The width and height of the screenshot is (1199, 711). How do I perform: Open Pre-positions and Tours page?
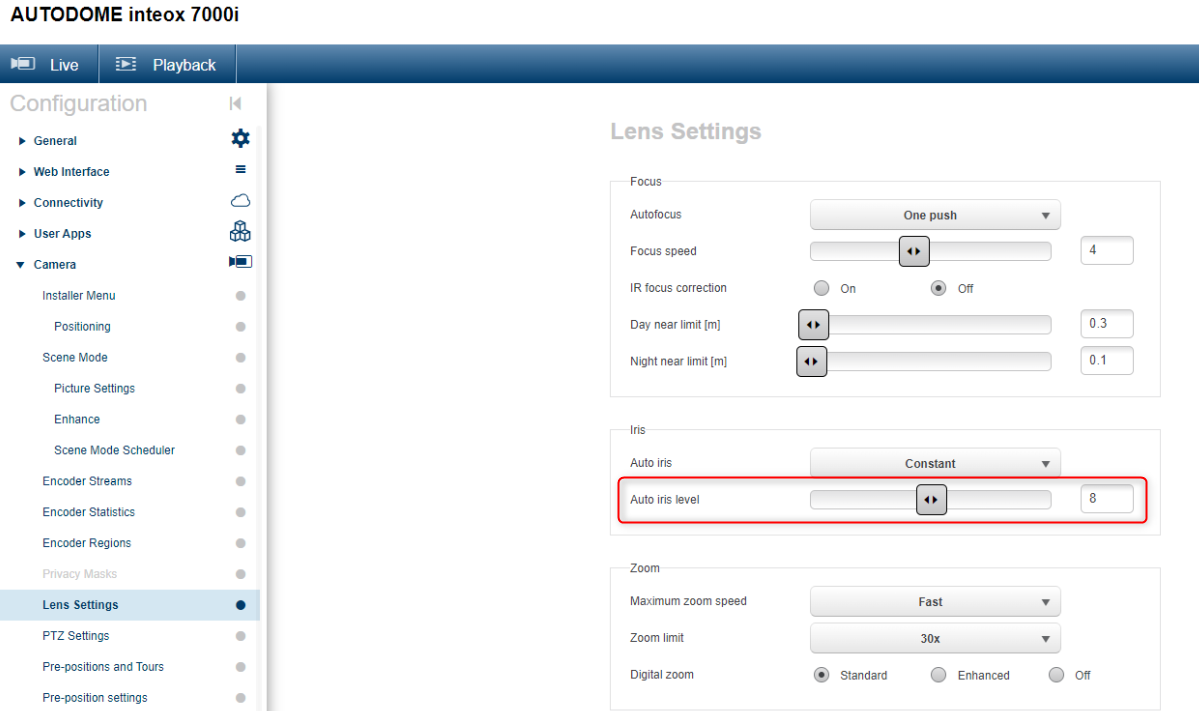pyautogui.click(x=103, y=667)
